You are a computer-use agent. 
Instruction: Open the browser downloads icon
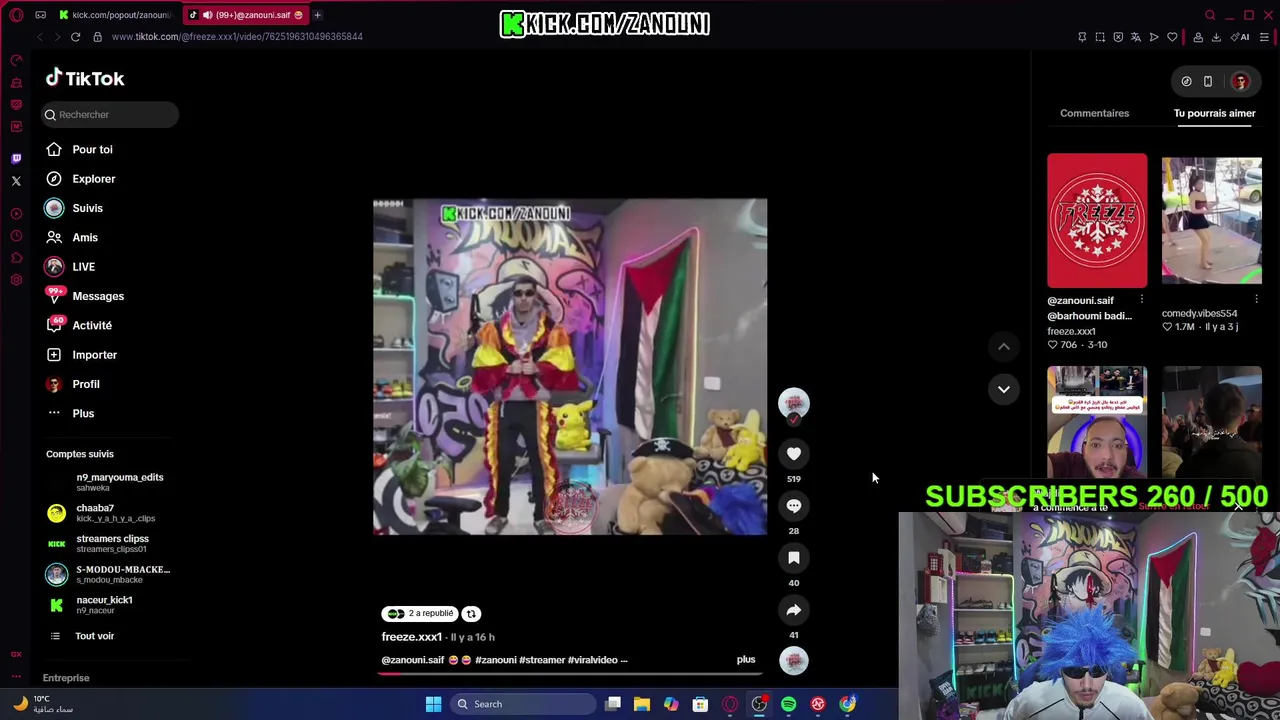[1216, 37]
